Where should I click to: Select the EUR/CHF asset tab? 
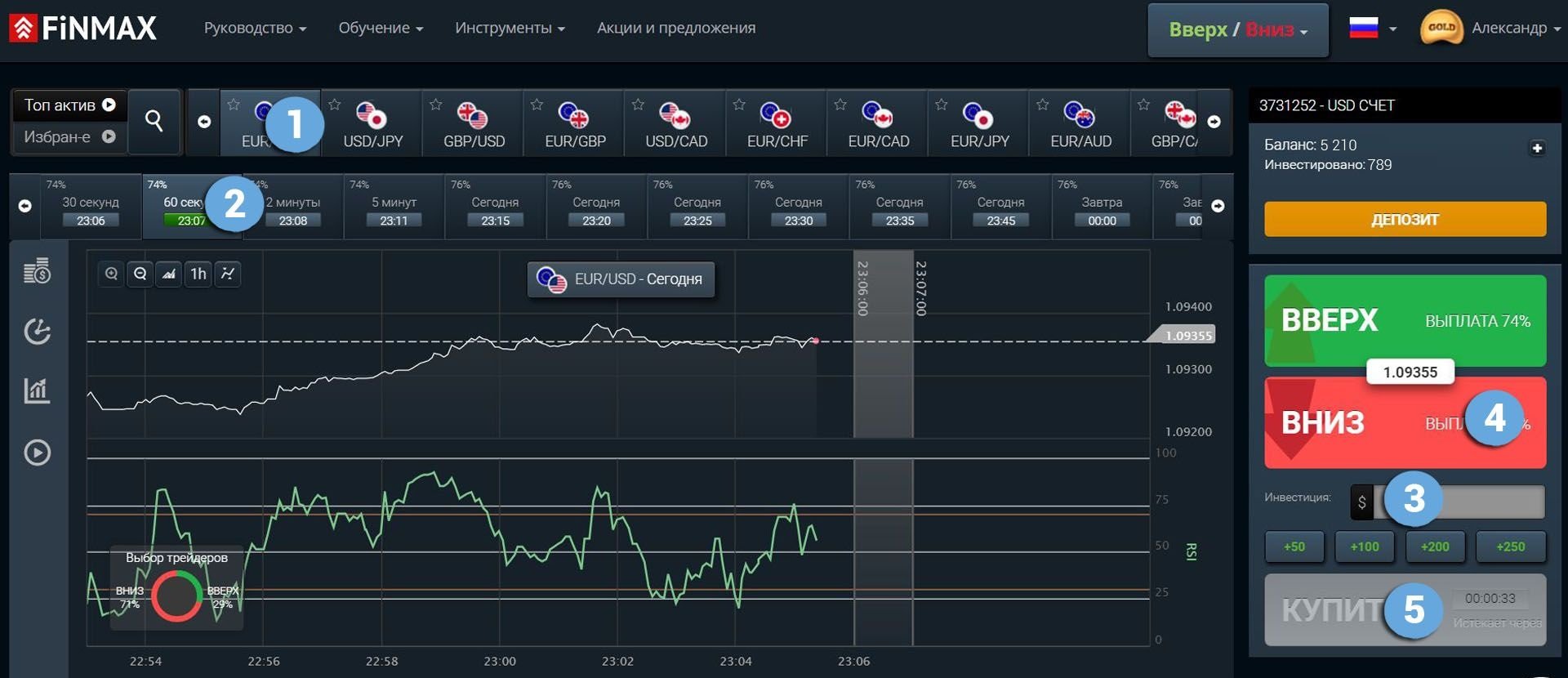tap(777, 123)
